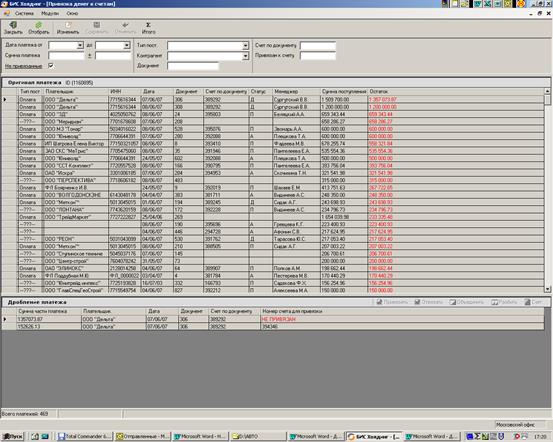Click the Объединить icon in split panel
The height and width of the screenshot is (442, 553).
452,302
